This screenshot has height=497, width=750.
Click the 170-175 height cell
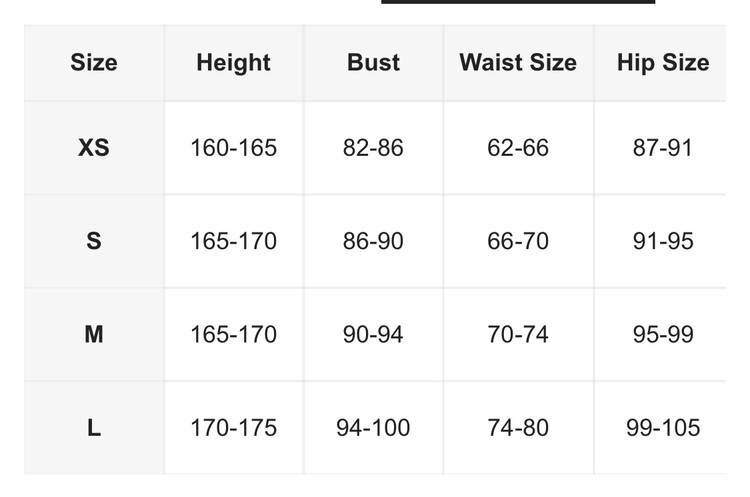pyautogui.click(x=233, y=428)
